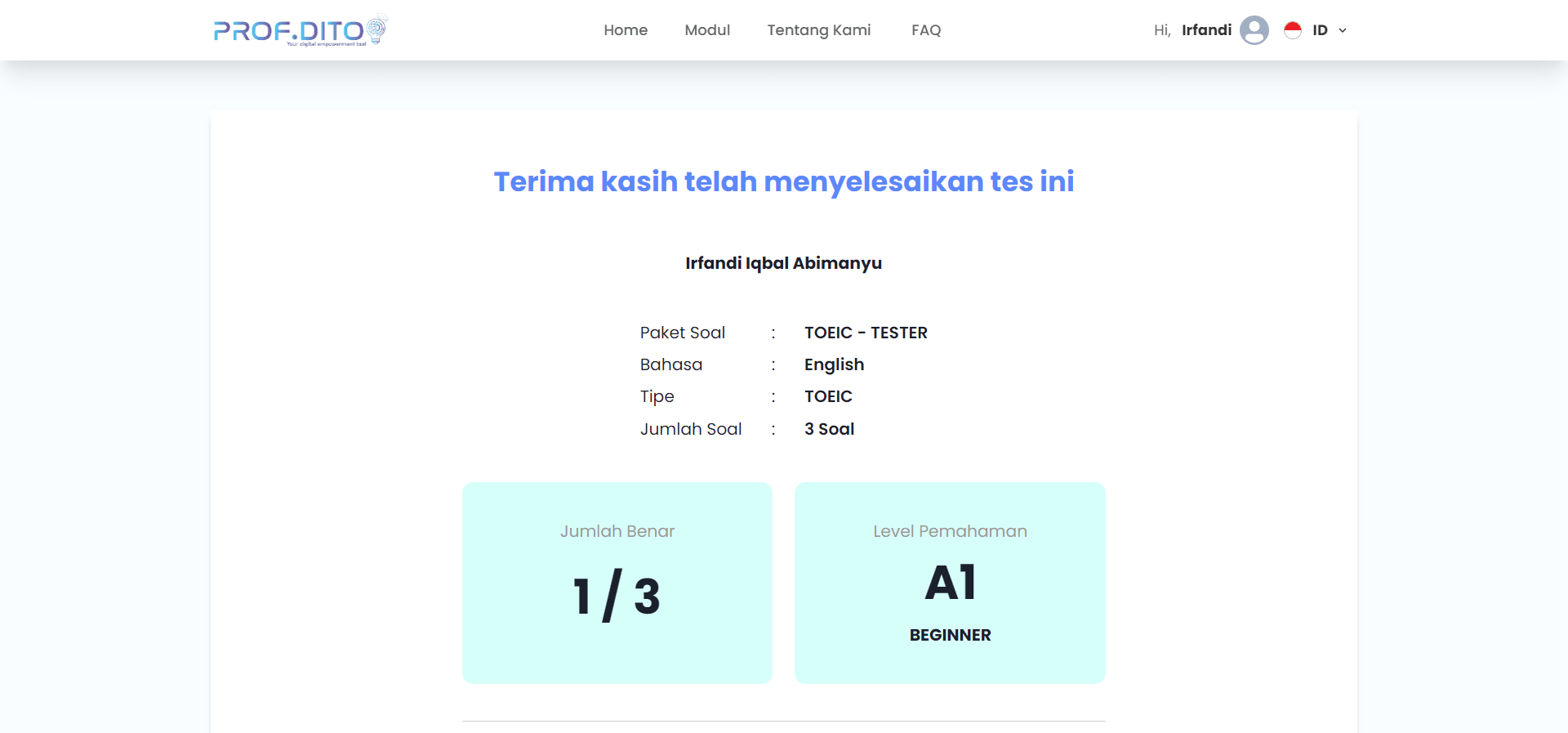The image size is (1568, 733).
Task: Click the Level Pemahaman card title
Action: pos(950,531)
